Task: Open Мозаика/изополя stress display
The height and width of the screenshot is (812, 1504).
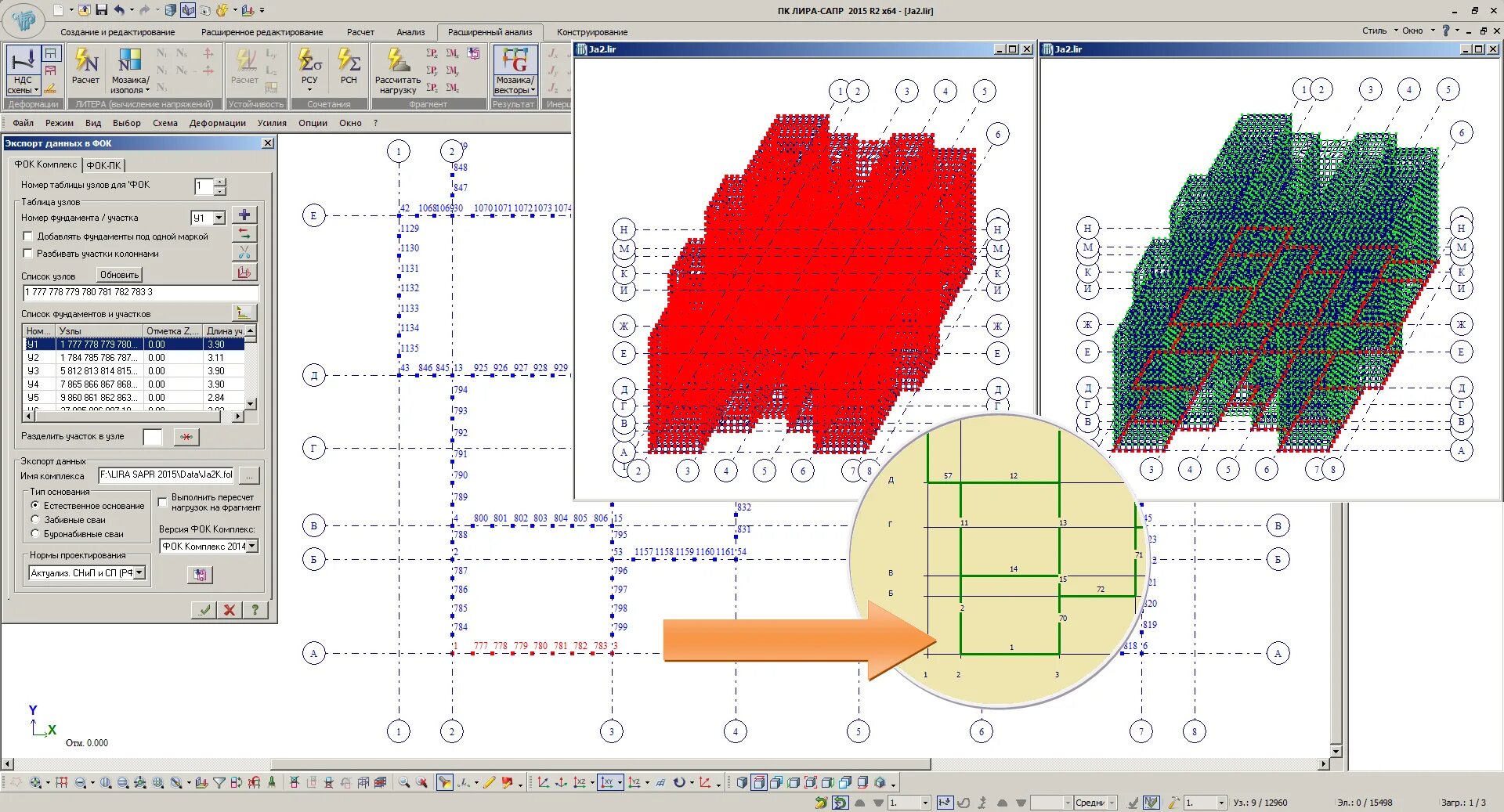Action: click(130, 70)
